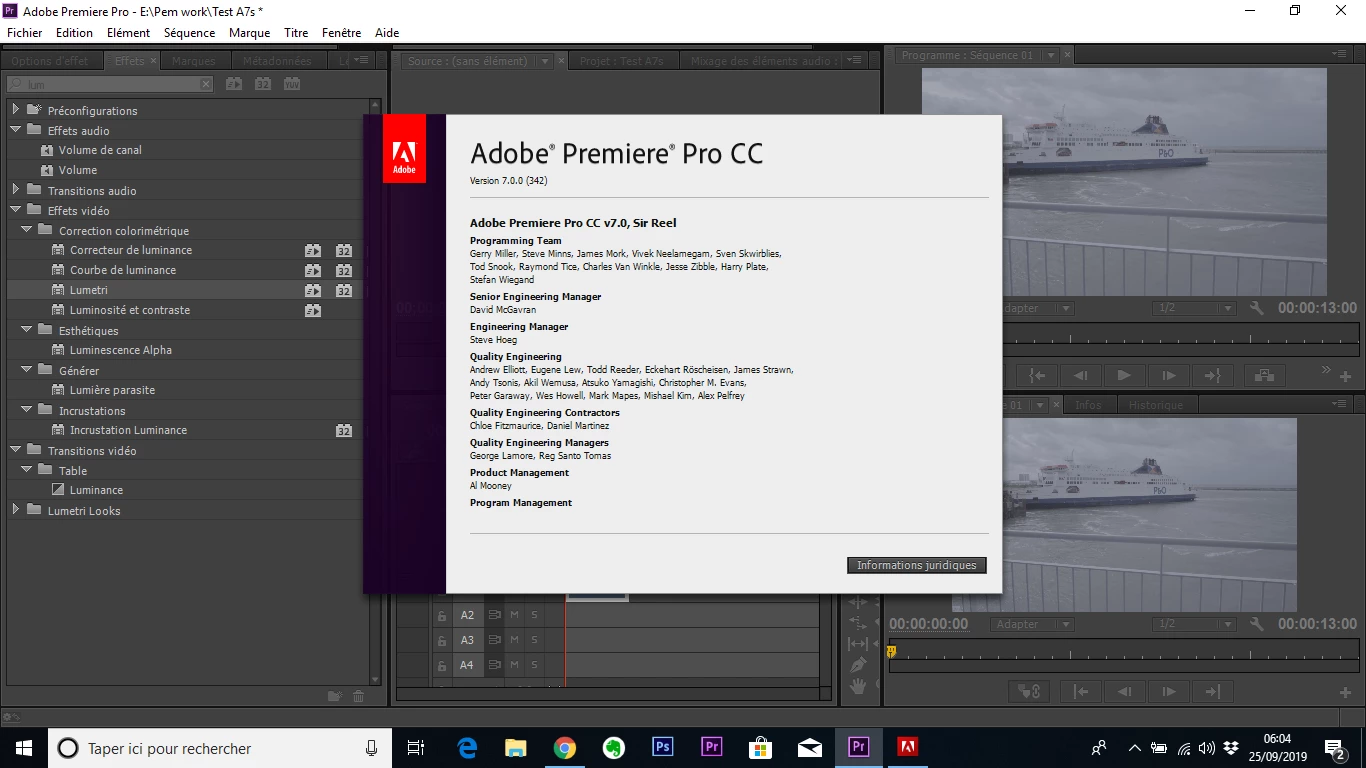Open File Explorer from the taskbar

coord(516,747)
